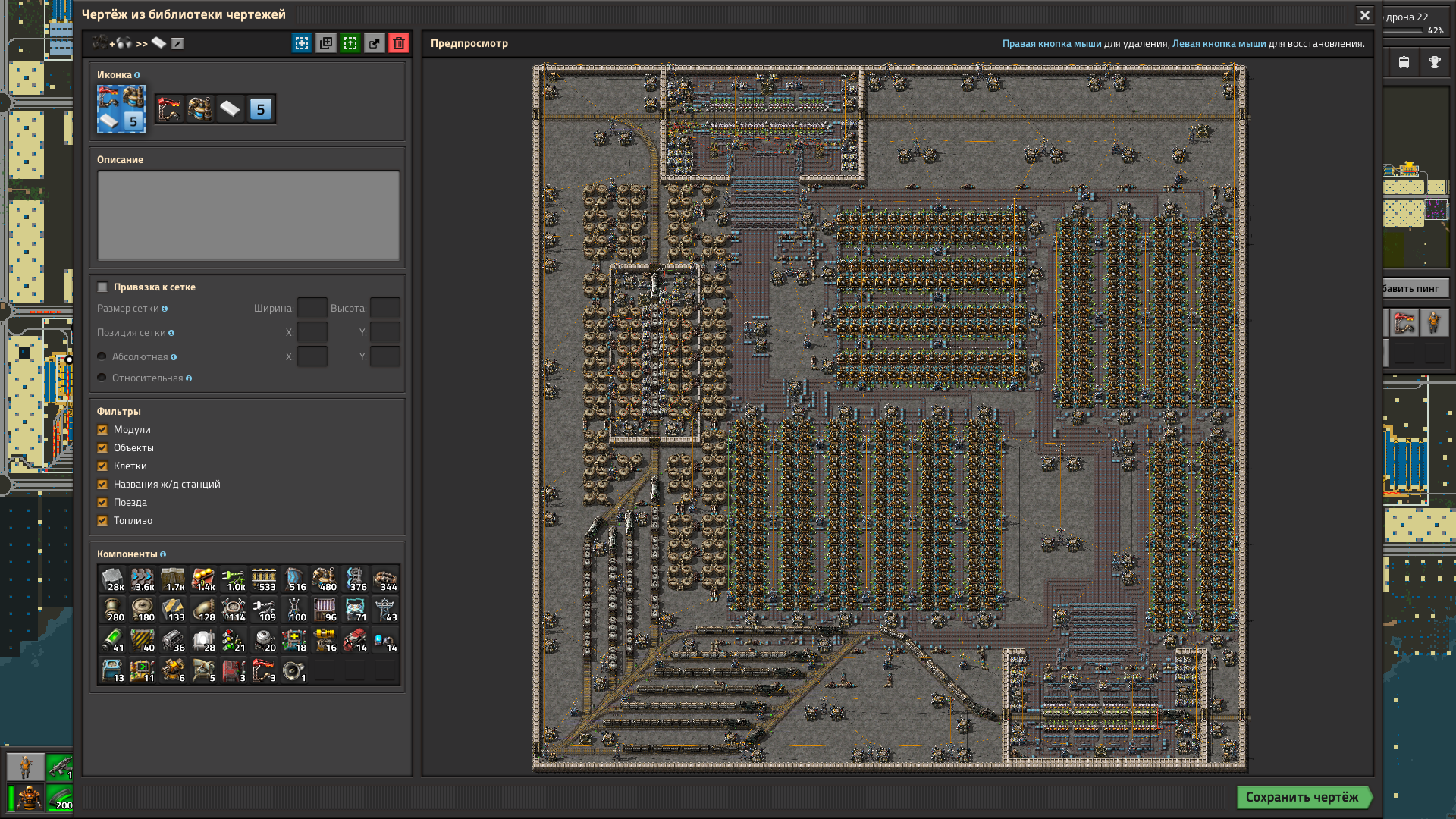Select the first icon slot with the crane

[170, 109]
